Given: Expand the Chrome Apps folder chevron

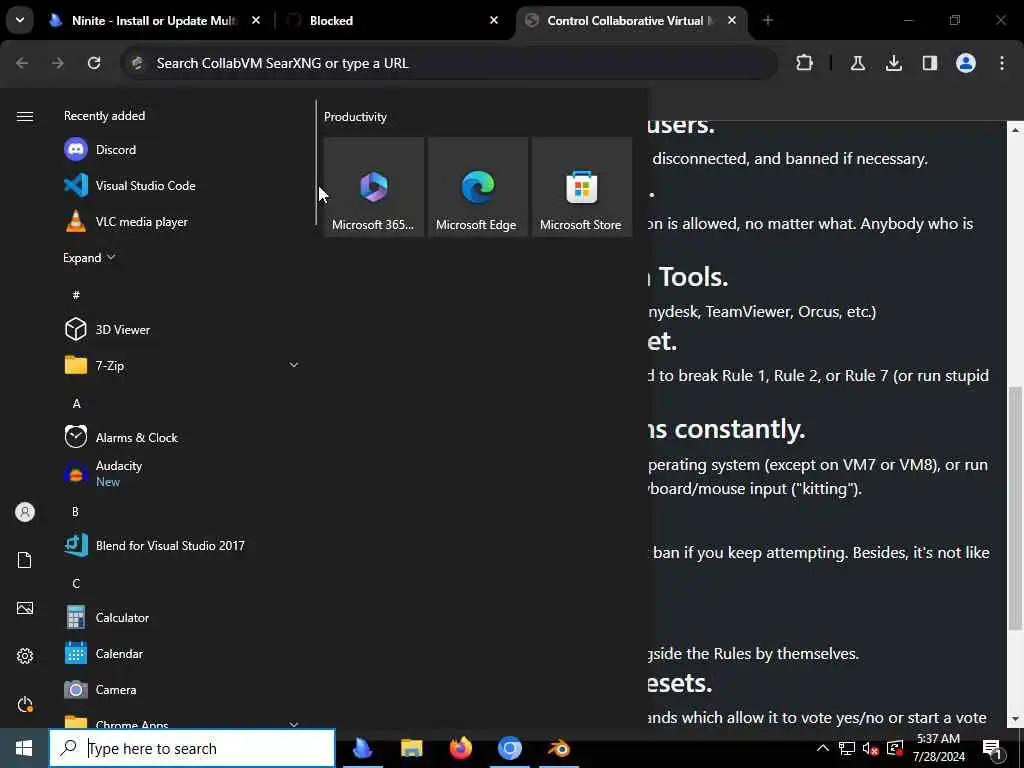Looking at the screenshot, I should point(294,724).
